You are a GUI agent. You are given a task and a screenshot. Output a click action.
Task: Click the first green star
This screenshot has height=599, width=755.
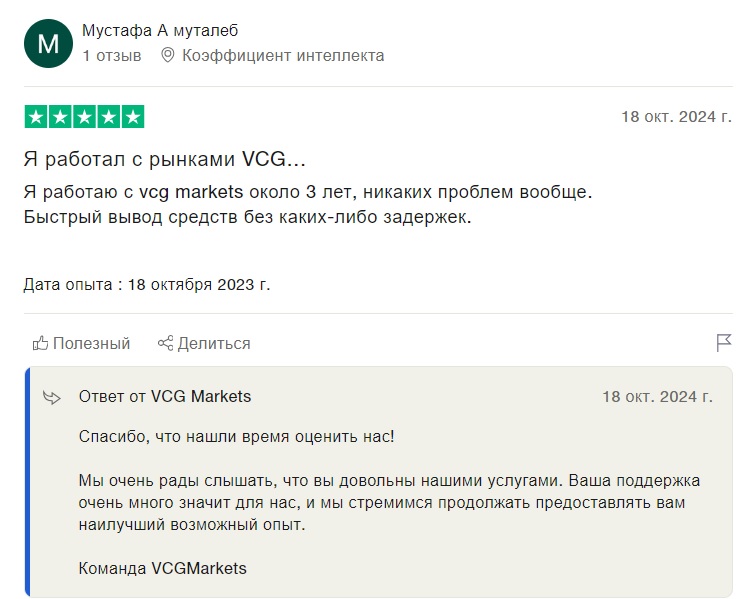36,117
